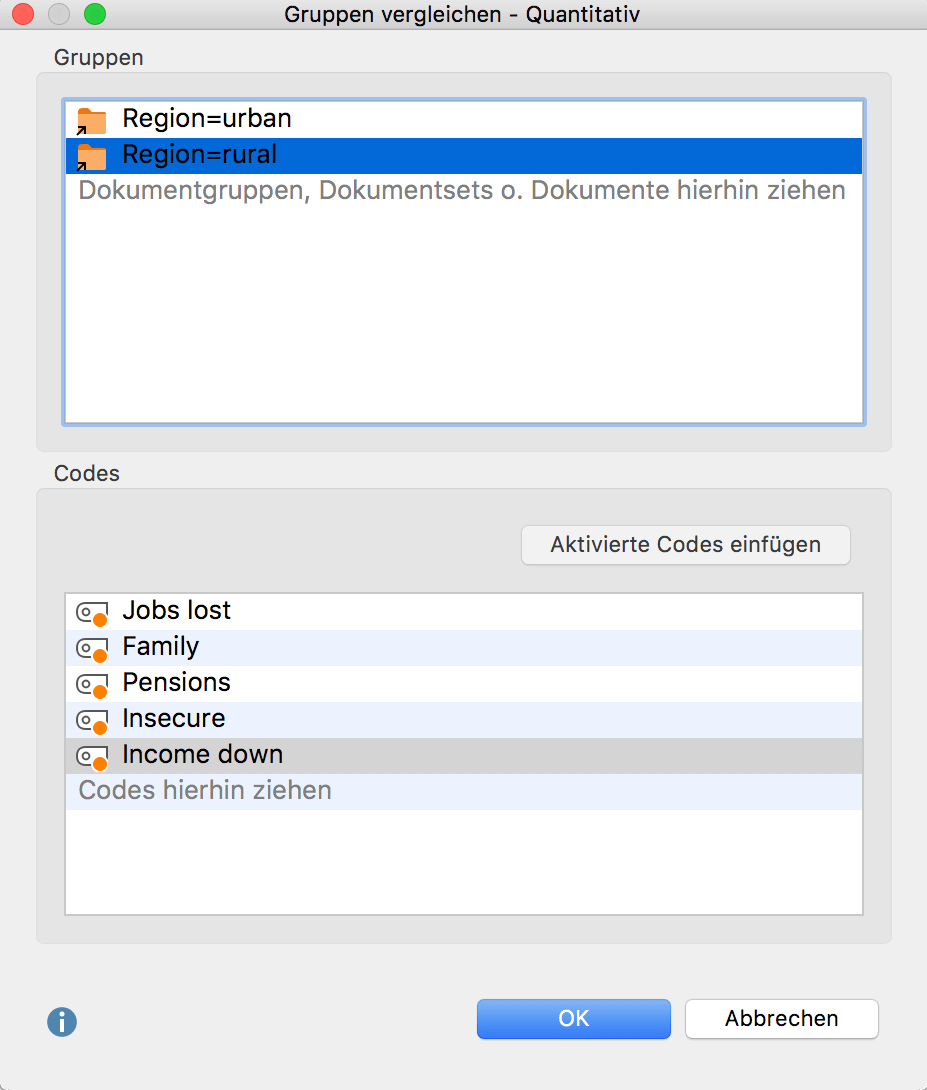Select the Insecure code

point(173,719)
